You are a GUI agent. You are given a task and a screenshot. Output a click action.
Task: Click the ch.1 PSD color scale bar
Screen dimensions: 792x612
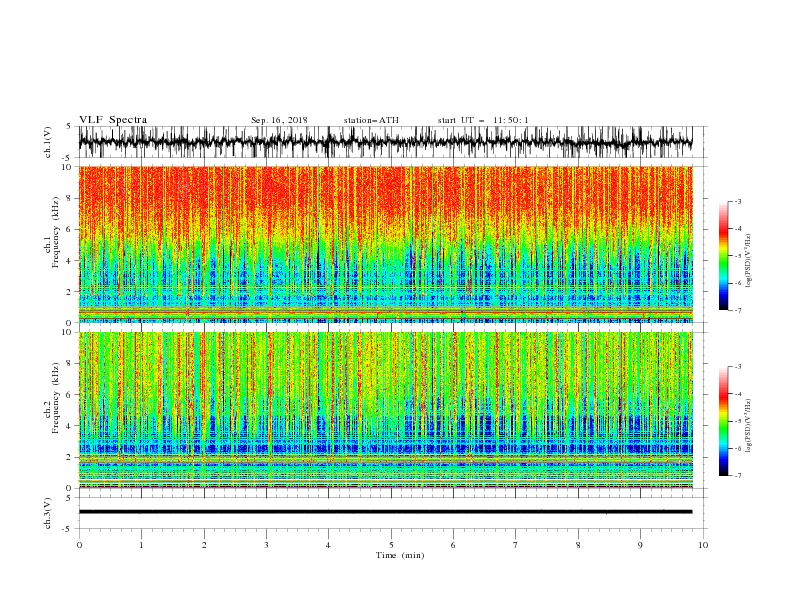tap(724, 256)
